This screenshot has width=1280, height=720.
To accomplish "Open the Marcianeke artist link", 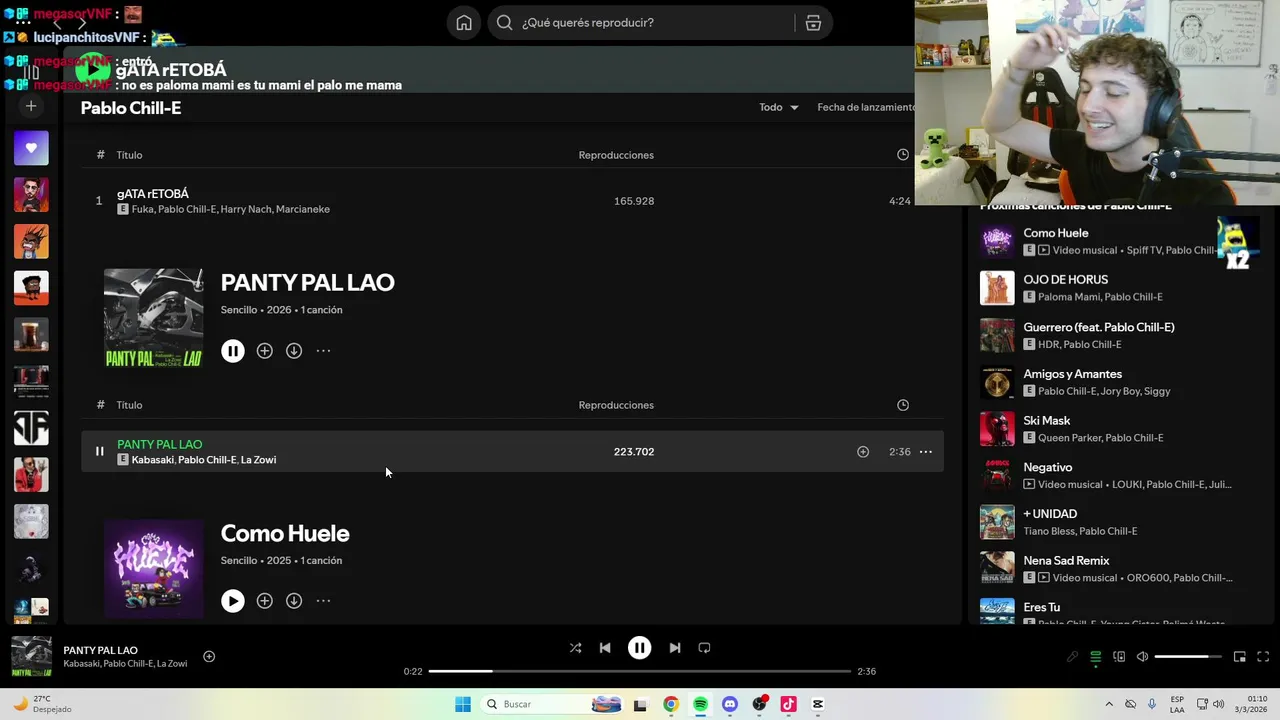I will [302, 210].
